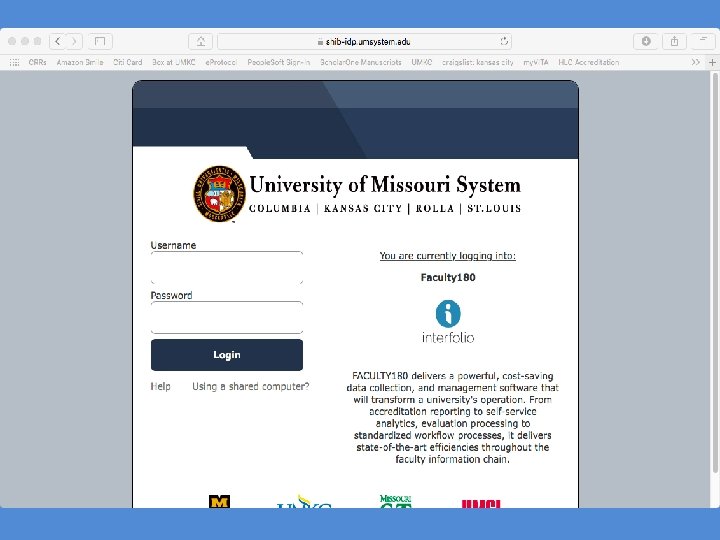Open the eProtocol bookmark
The height and width of the screenshot is (540, 720).
click(x=221, y=62)
